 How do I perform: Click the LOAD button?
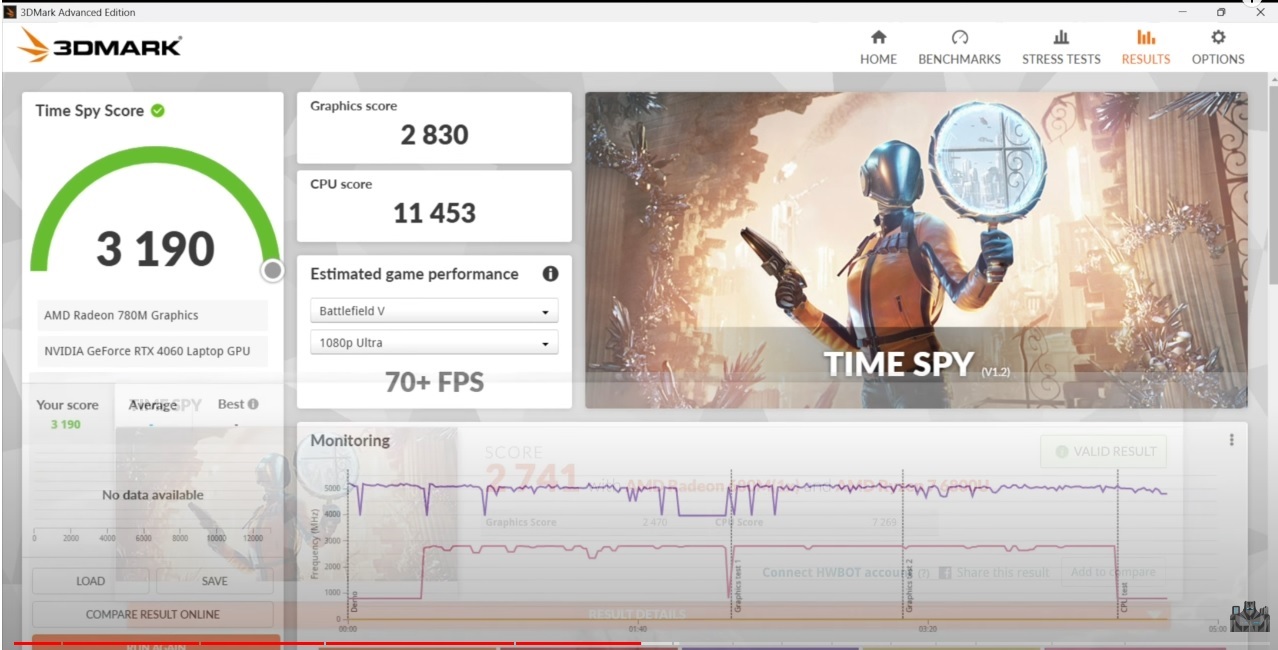(91, 581)
